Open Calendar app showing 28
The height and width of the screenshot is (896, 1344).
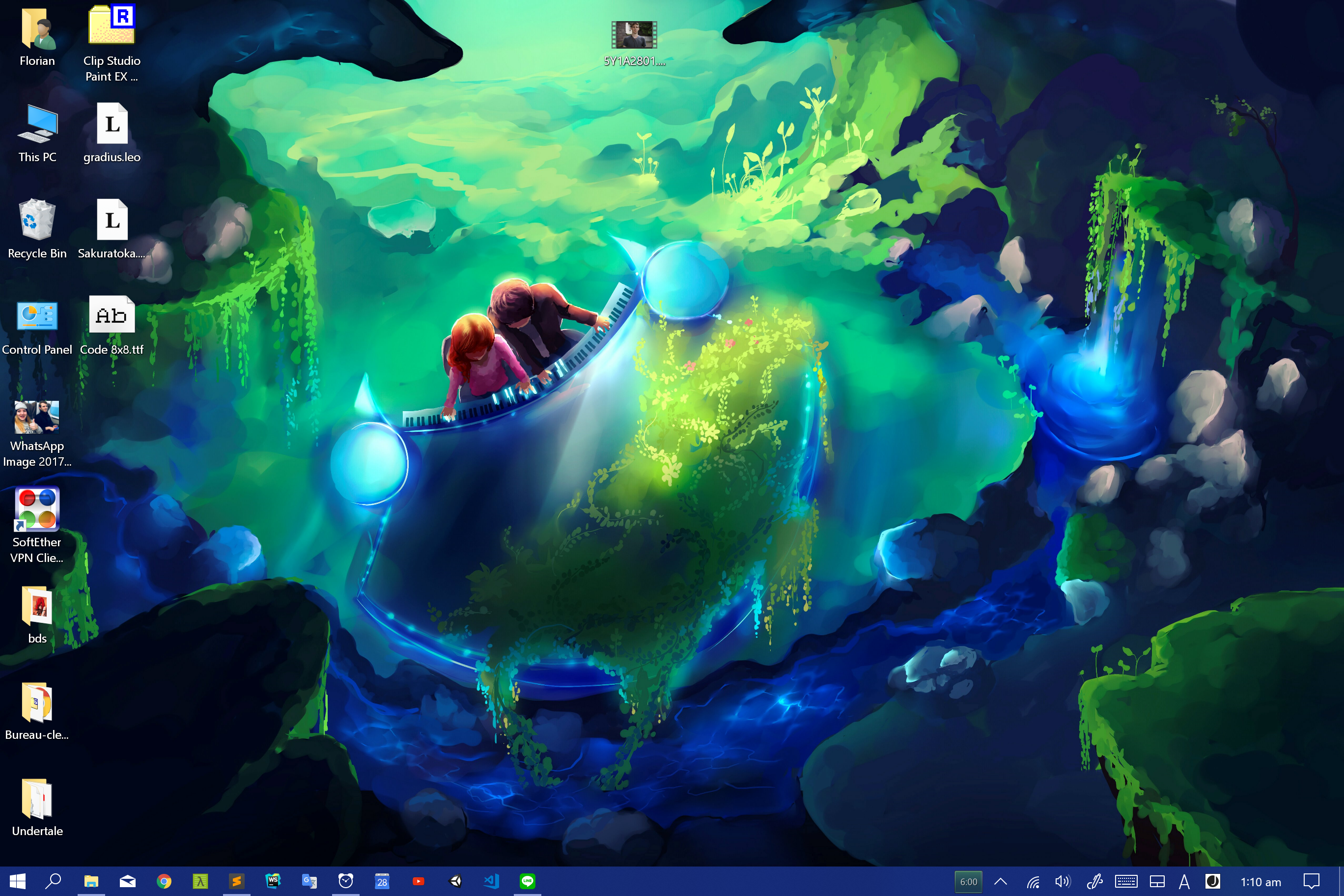click(382, 881)
